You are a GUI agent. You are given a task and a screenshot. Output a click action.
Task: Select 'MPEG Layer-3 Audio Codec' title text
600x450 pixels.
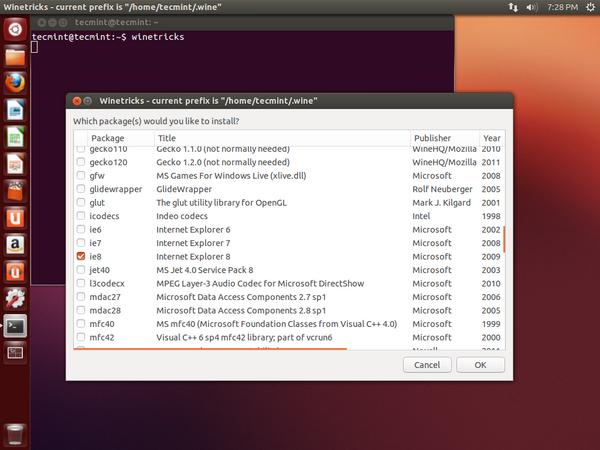[260, 284]
